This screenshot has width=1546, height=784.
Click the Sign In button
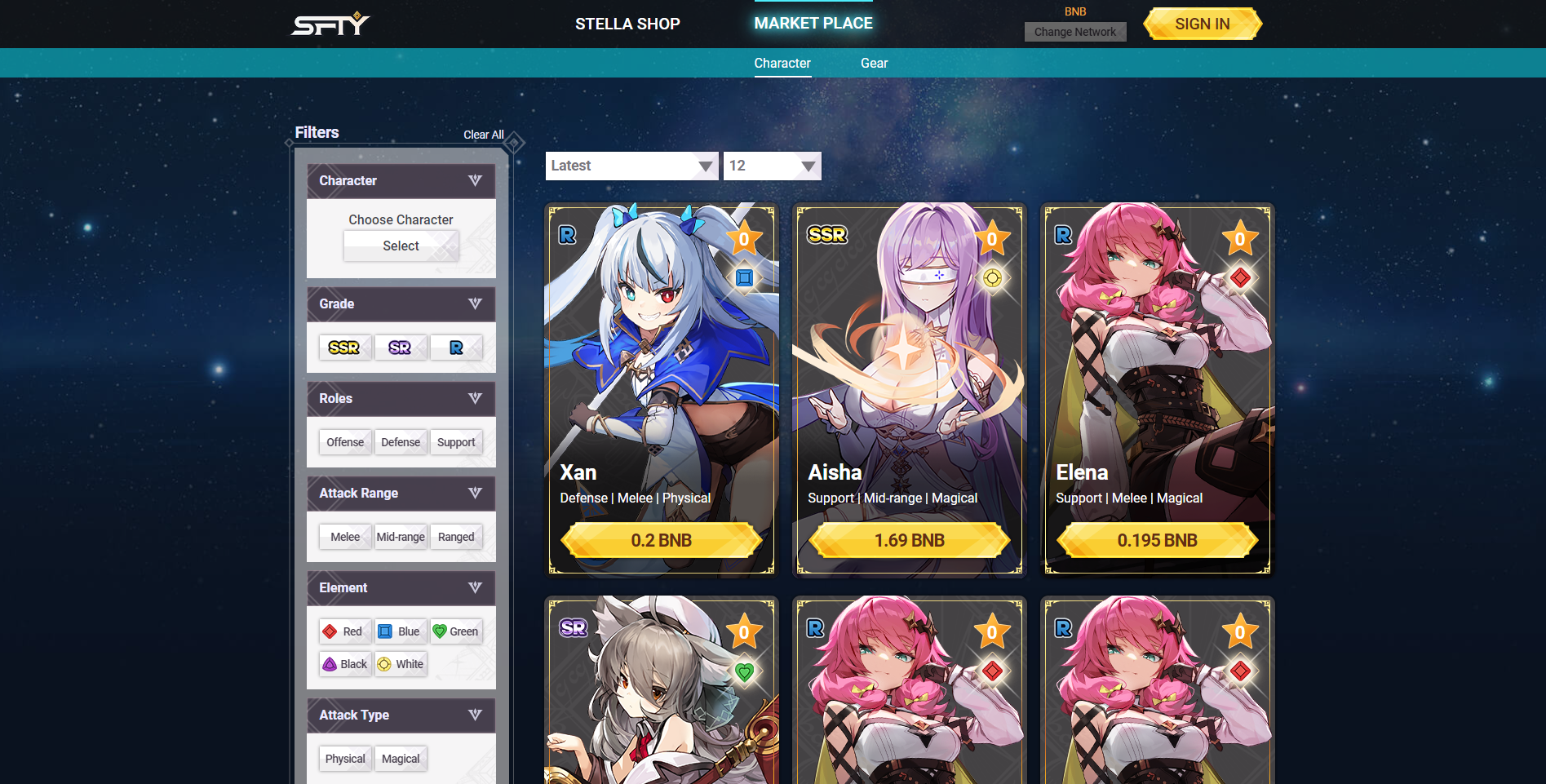coord(1203,24)
